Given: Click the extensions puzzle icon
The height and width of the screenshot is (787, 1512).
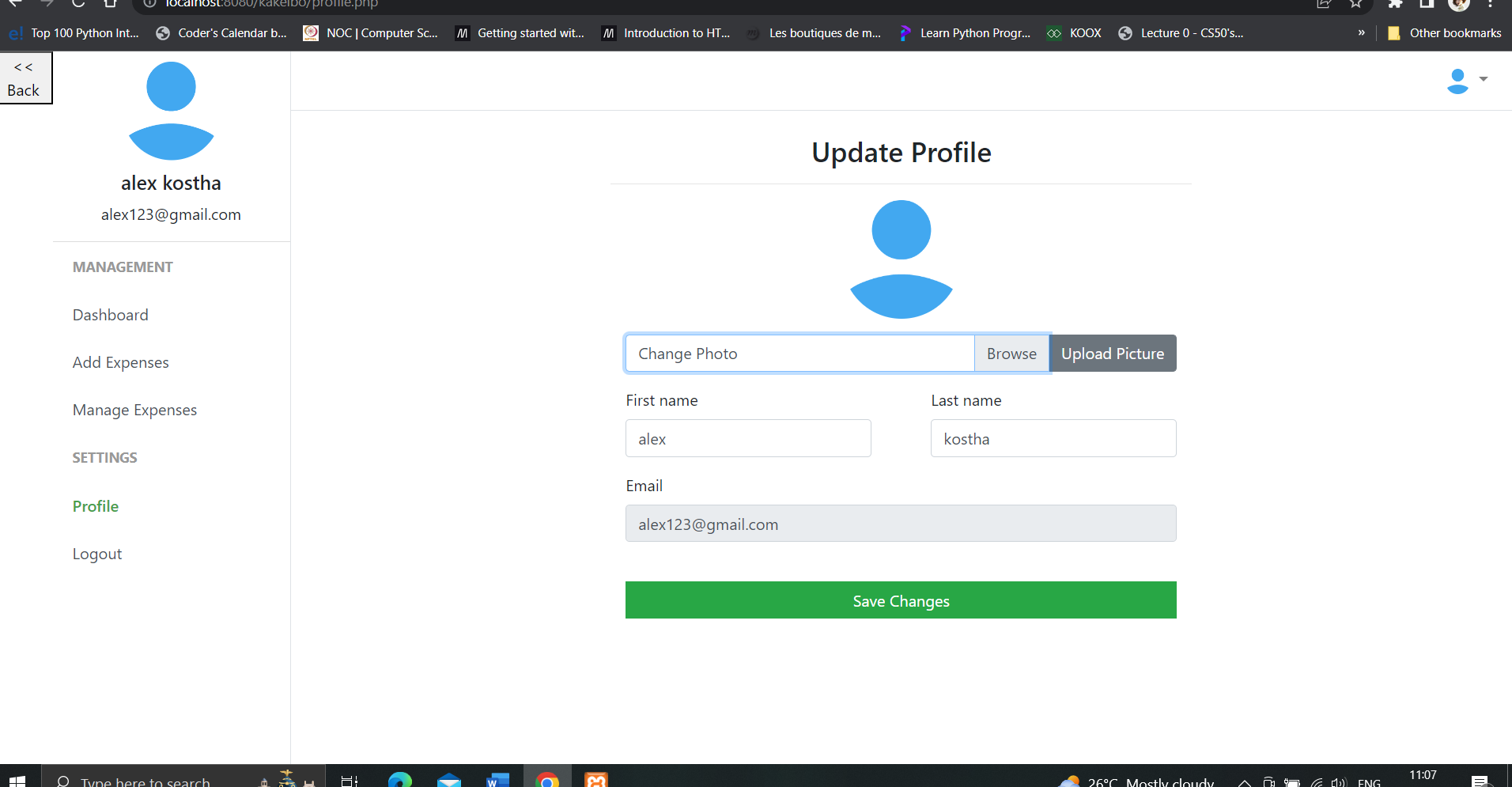Looking at the screenshot, I should click(x=1396, y=4).
